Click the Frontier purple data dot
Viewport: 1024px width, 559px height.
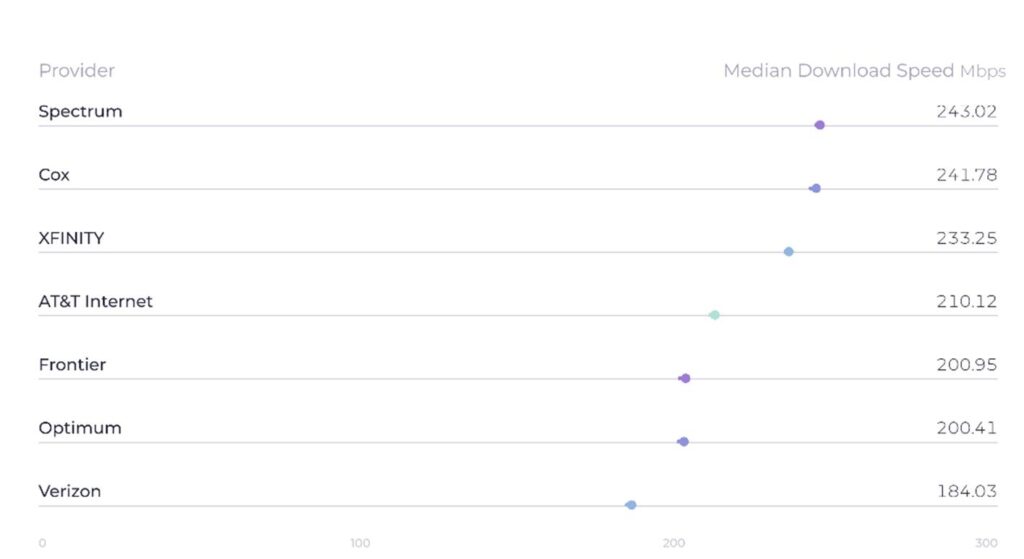pyautogui.click(x=685, y=378)
